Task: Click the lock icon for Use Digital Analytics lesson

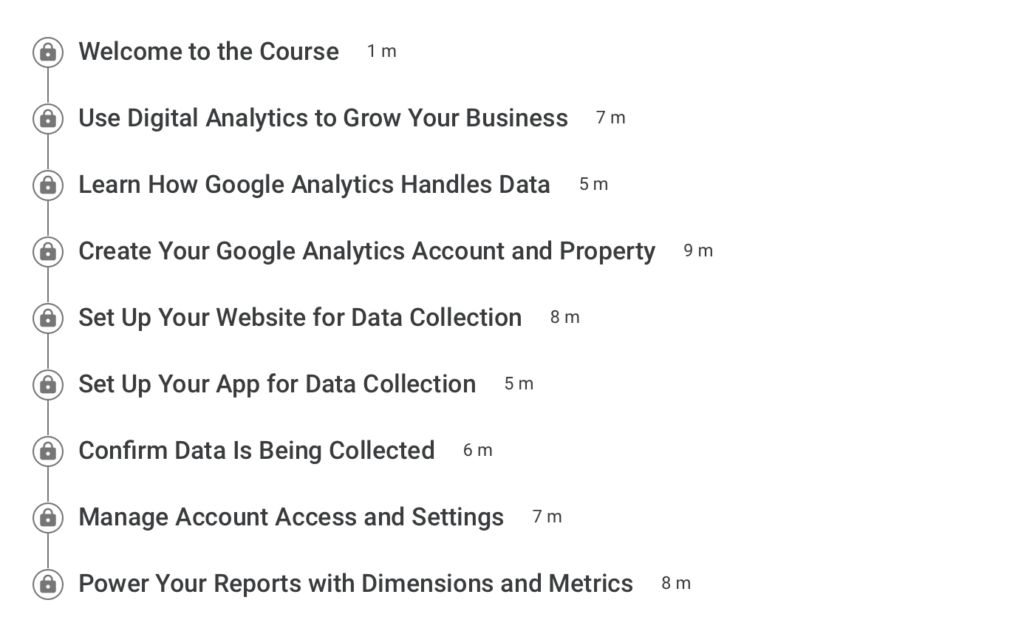Action: 48,118
